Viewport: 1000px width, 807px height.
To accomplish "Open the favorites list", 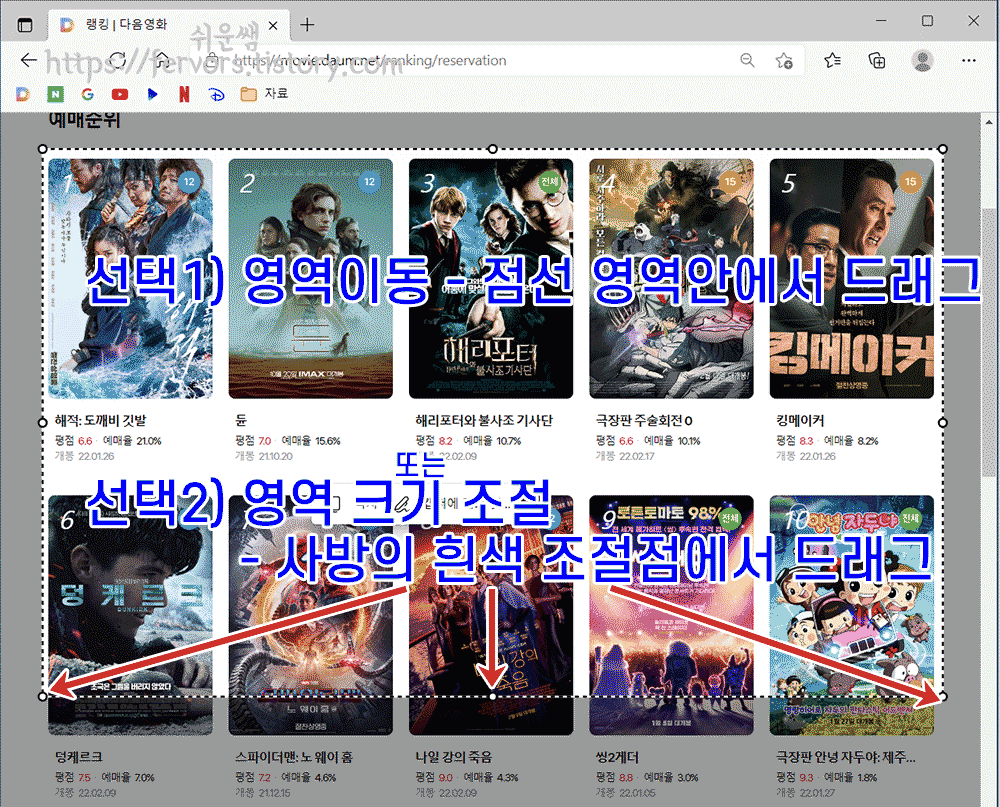I will click(x=832, y=61).
